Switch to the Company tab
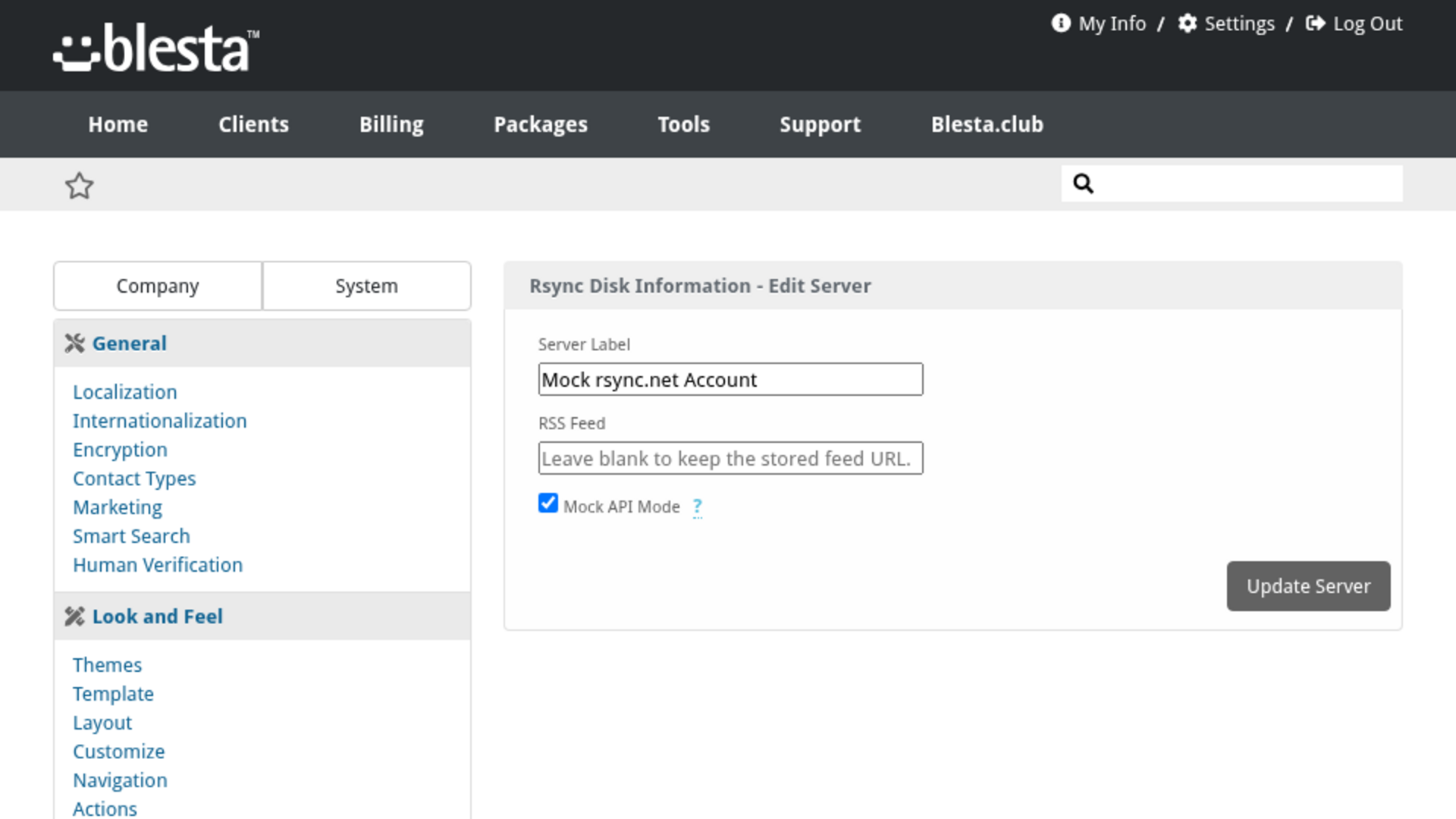 (x=158, y=286)
